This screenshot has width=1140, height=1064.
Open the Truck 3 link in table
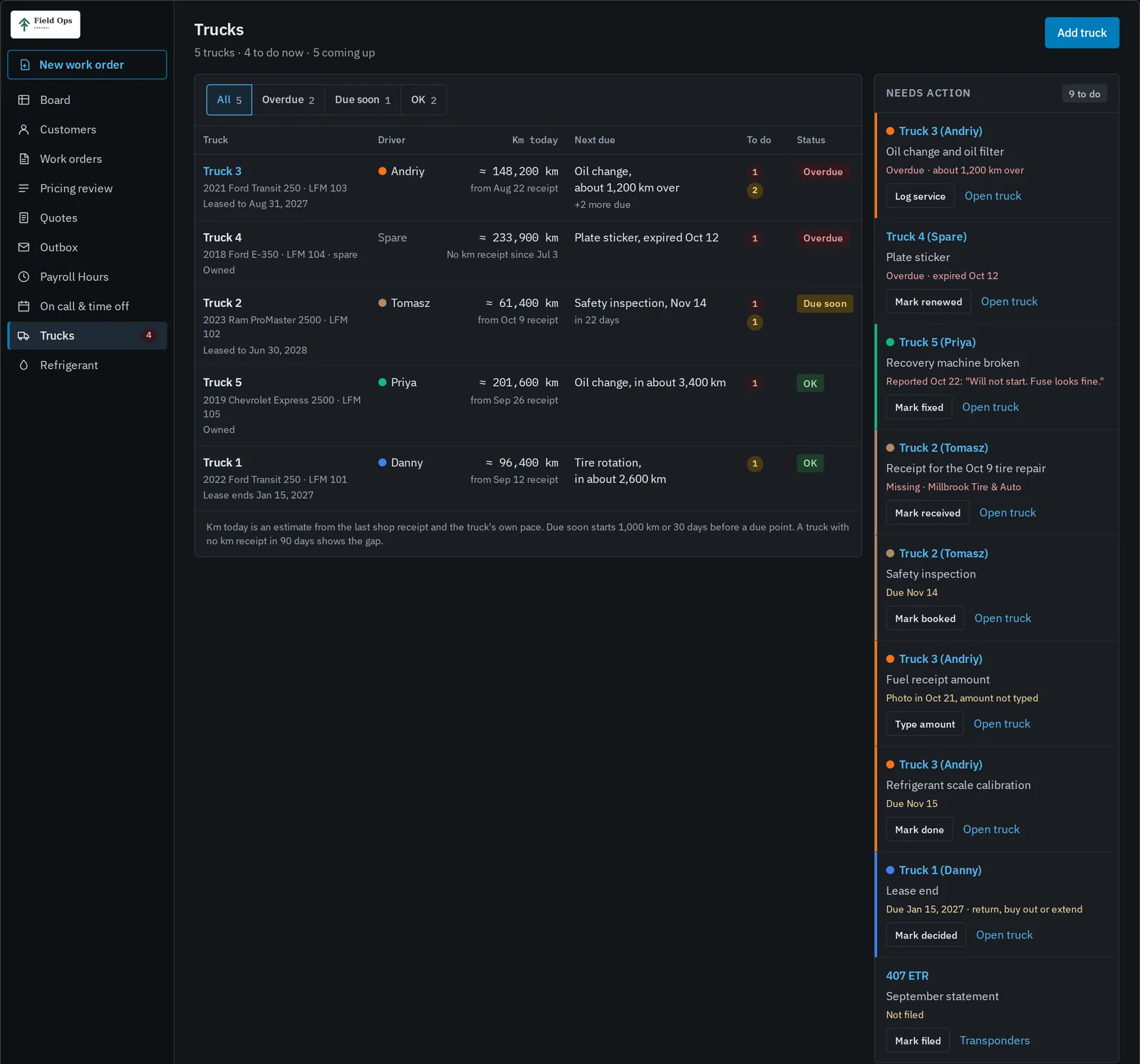pos(222,171)
